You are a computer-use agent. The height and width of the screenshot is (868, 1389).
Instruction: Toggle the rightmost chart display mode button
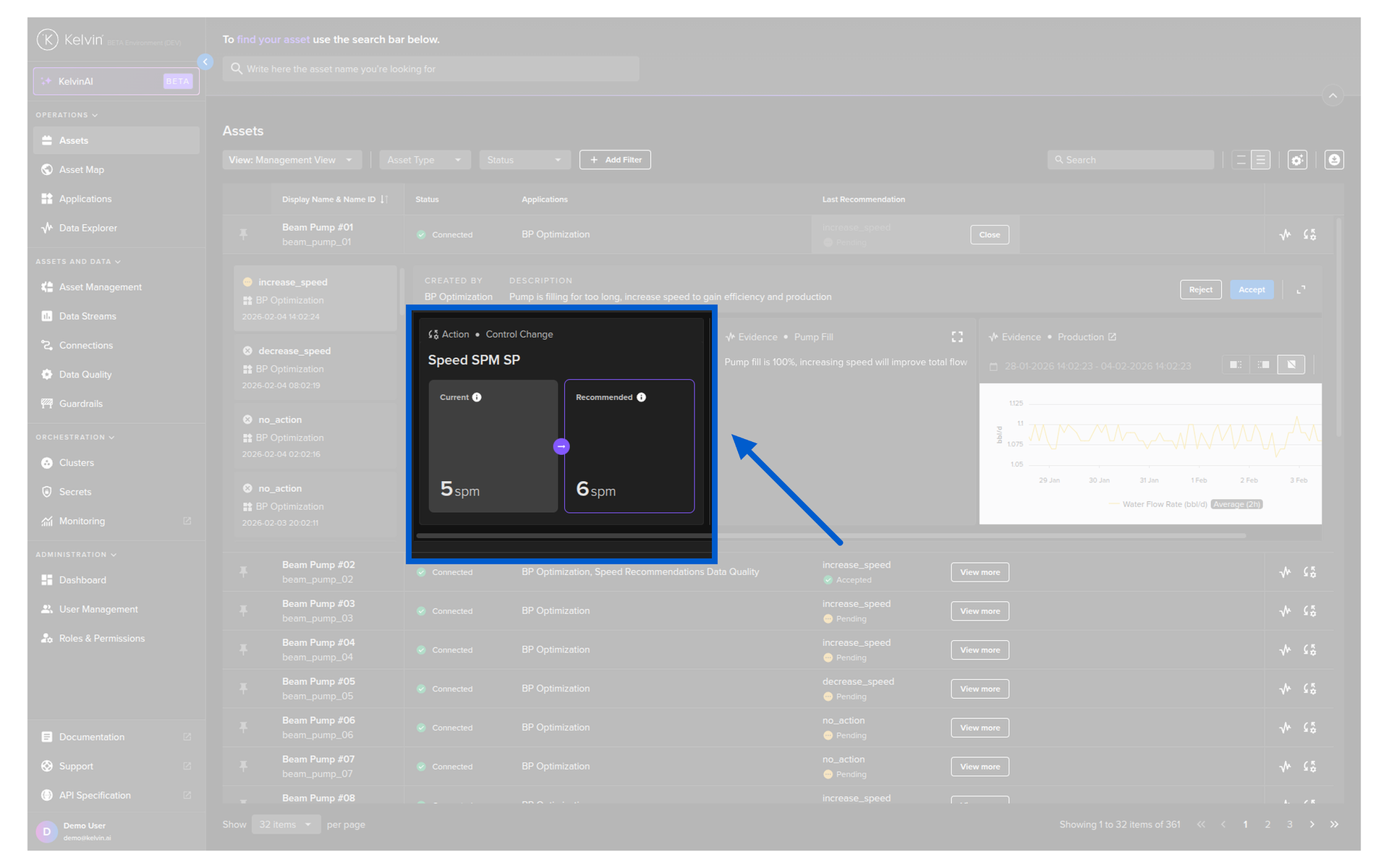click(x=1291, y=365)
